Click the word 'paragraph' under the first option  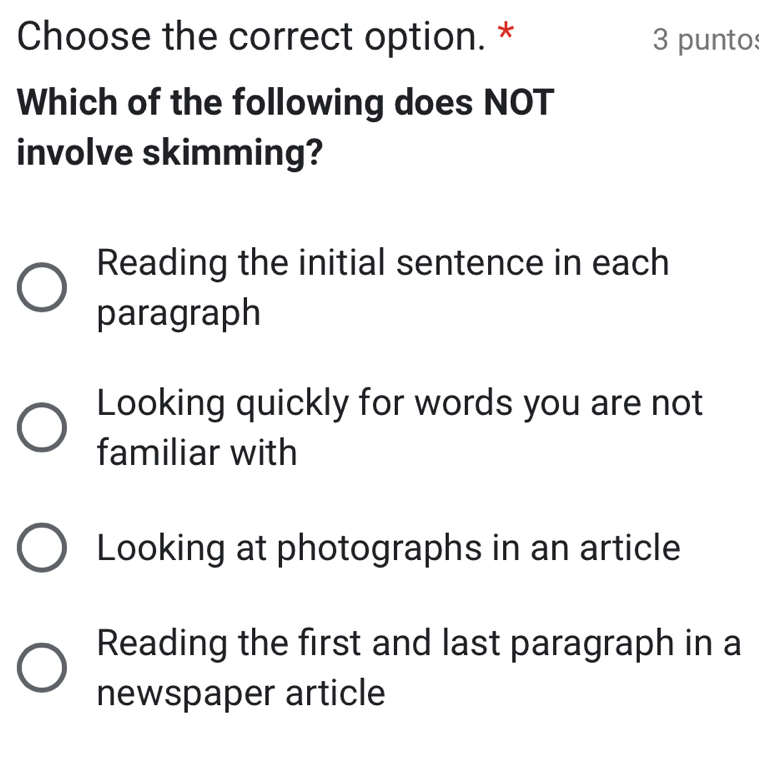[179, 313]
